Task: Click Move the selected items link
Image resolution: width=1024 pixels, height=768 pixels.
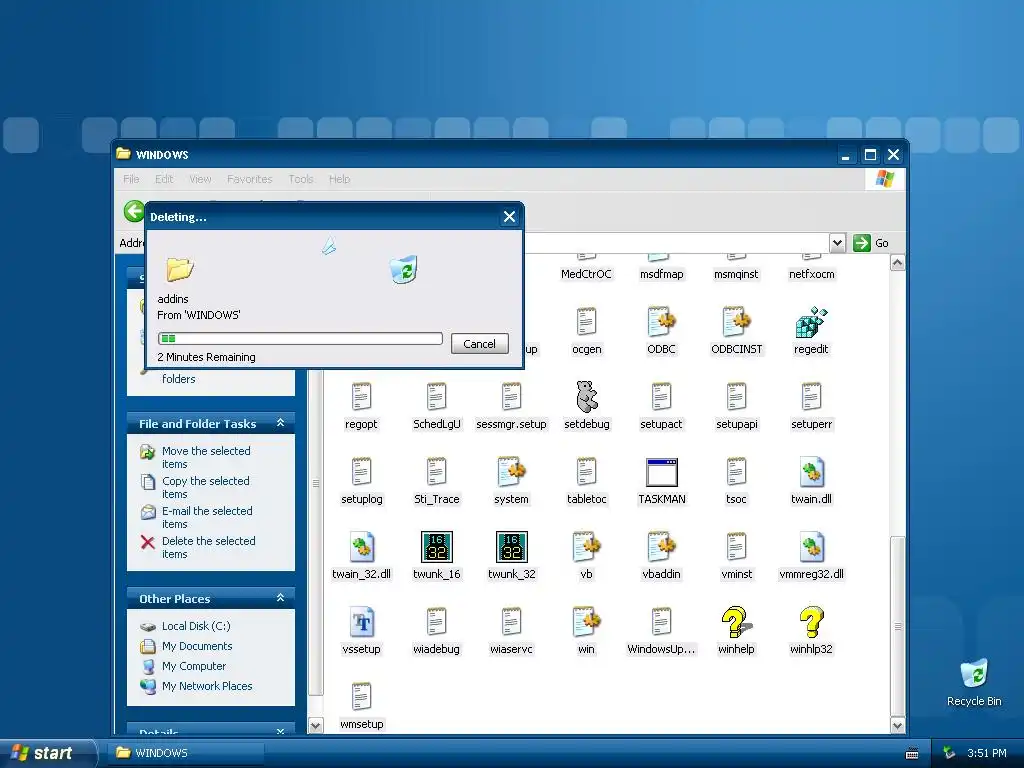Action: 206,457
